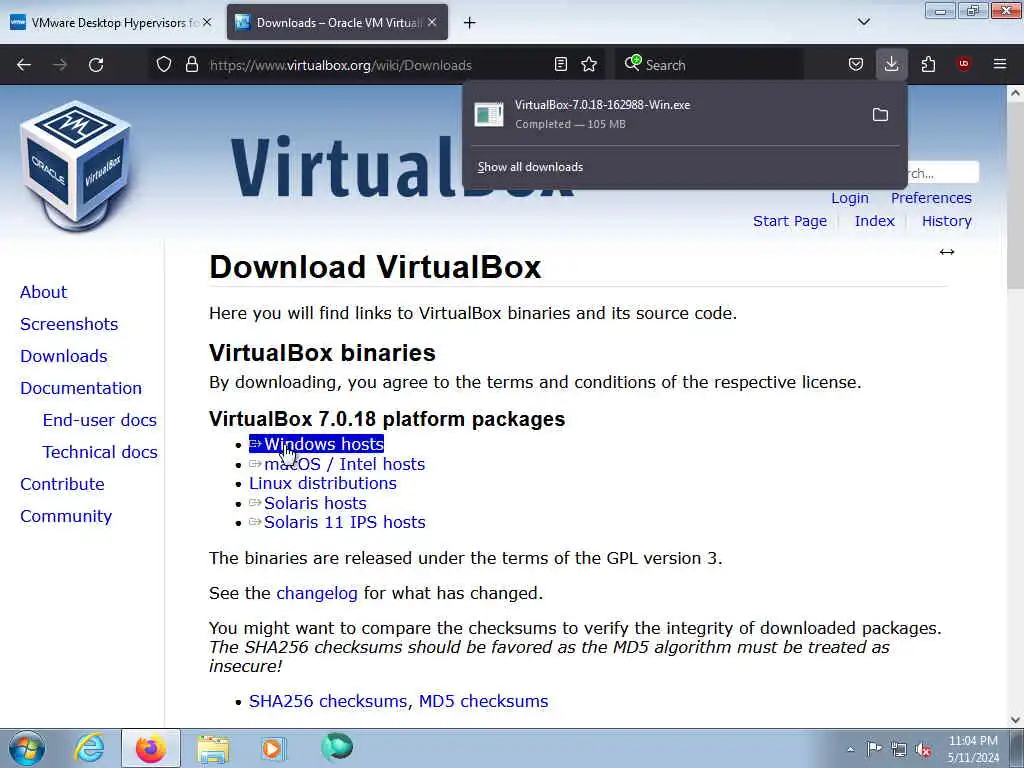Download macOS / Intel hosts package
This screenshot has width=1024, height=768.
click(337, 464)
